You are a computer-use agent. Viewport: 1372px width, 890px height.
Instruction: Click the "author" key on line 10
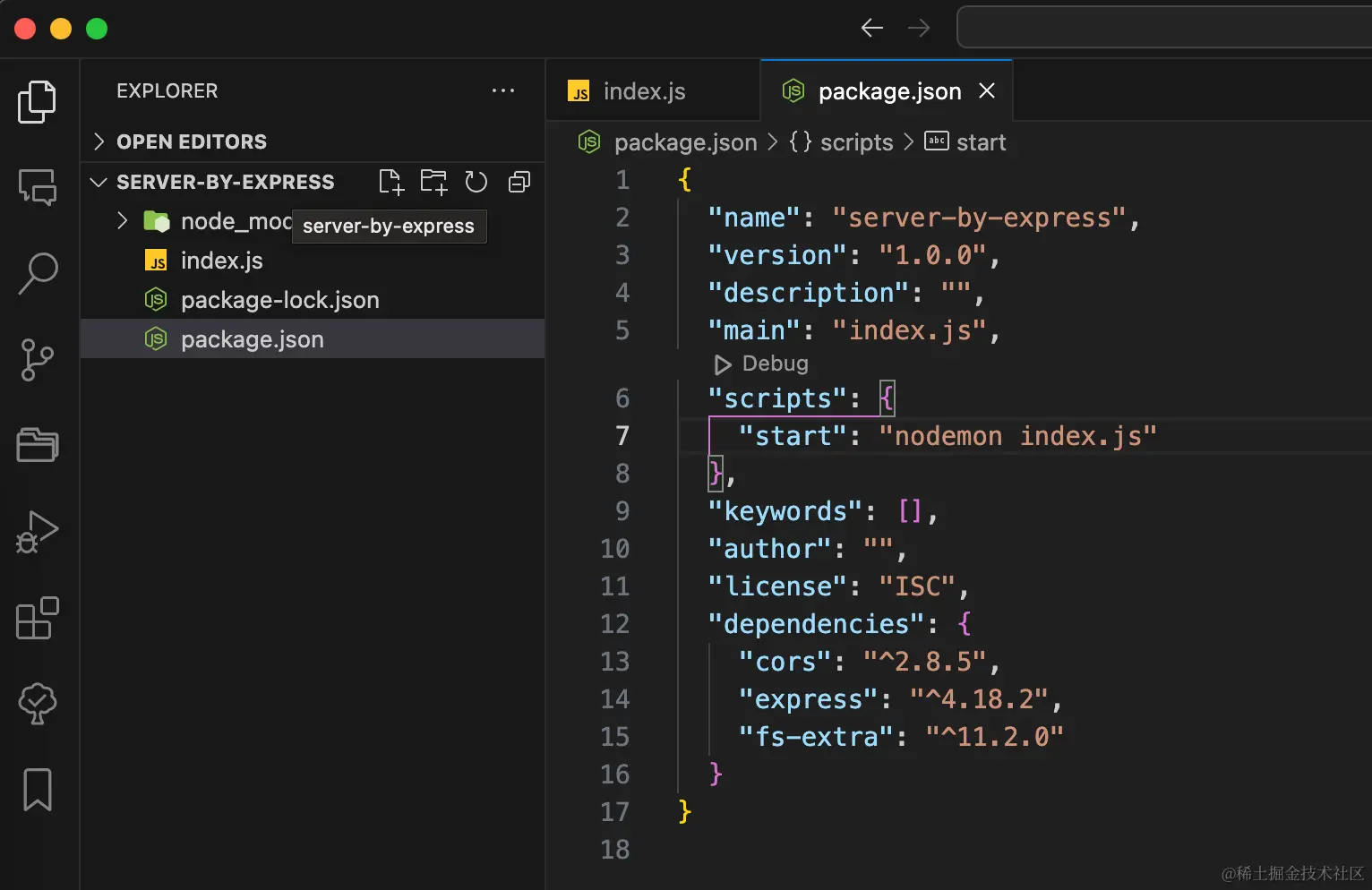[769, 549]
